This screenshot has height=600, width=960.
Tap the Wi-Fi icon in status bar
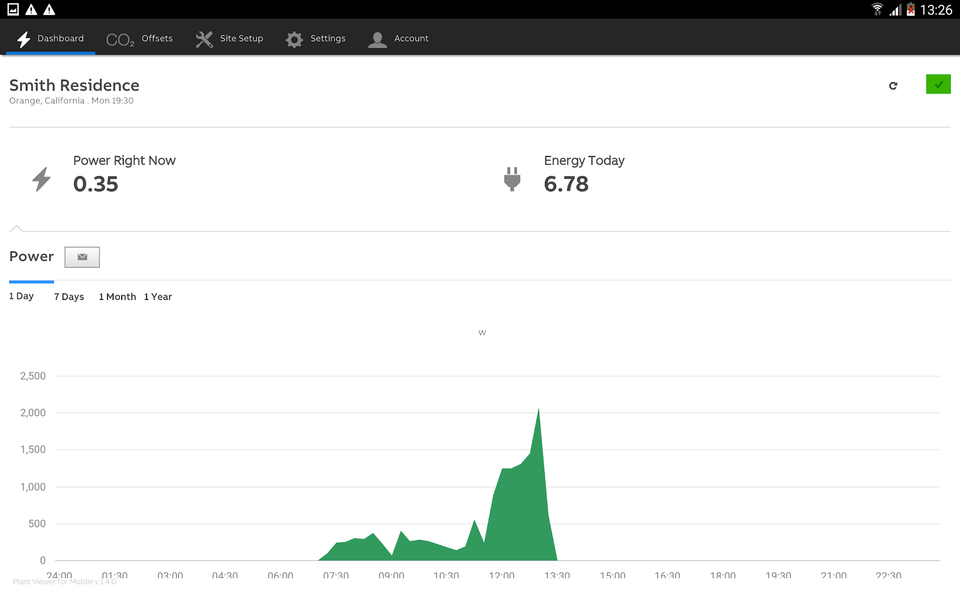[x=877, y=10]
